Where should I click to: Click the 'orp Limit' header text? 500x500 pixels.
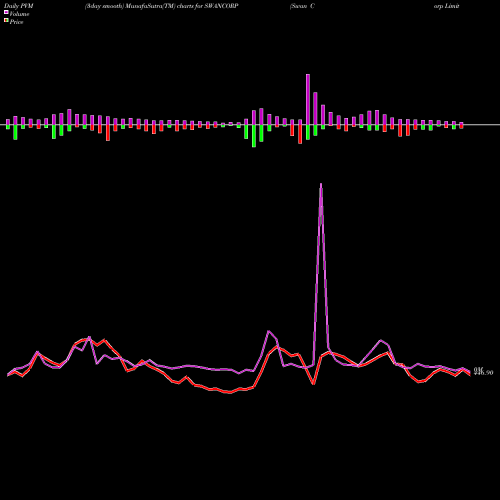[x=447, y=6]
